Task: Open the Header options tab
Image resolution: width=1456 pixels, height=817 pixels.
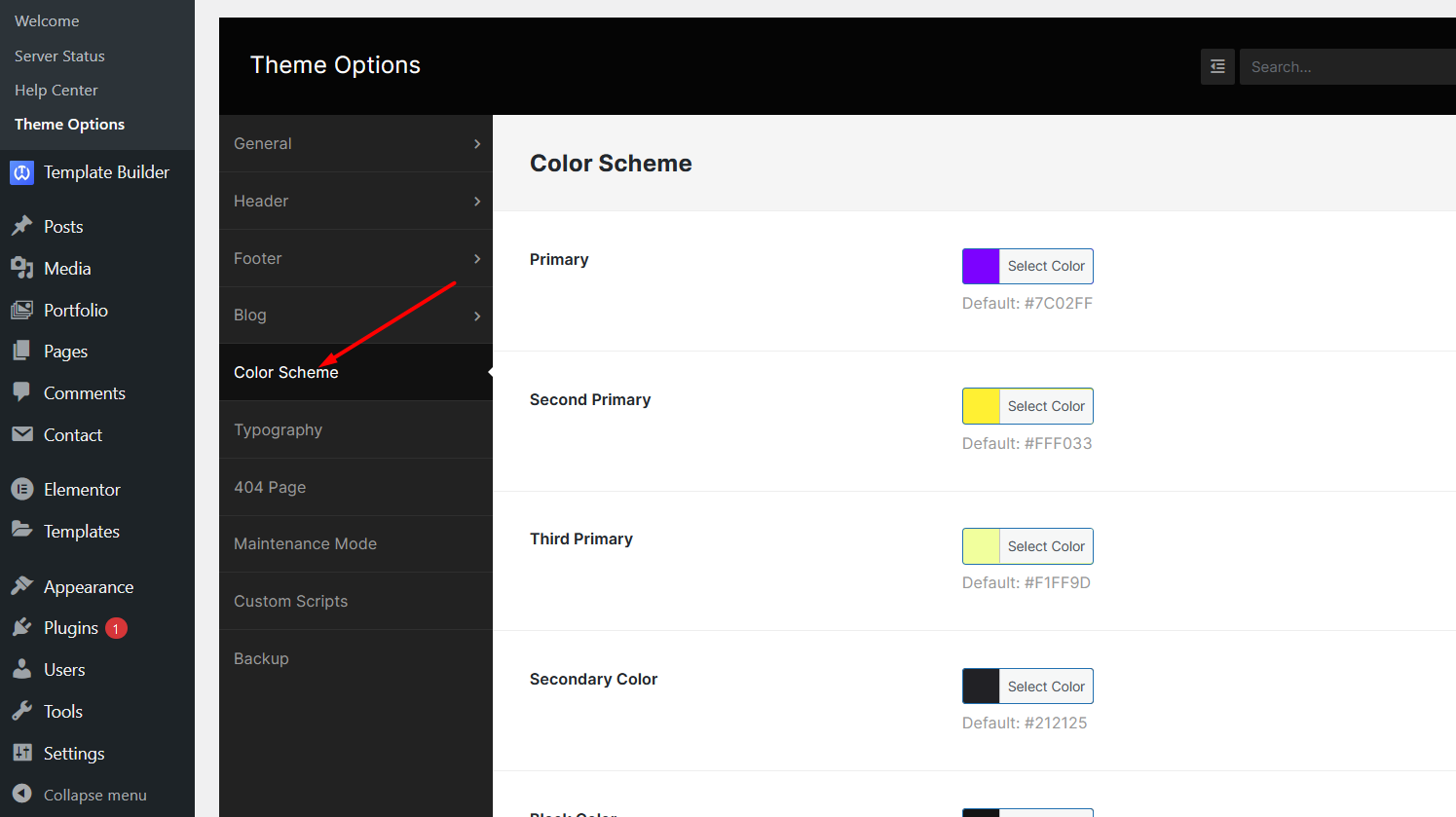Action: click(x=355, y=201)
